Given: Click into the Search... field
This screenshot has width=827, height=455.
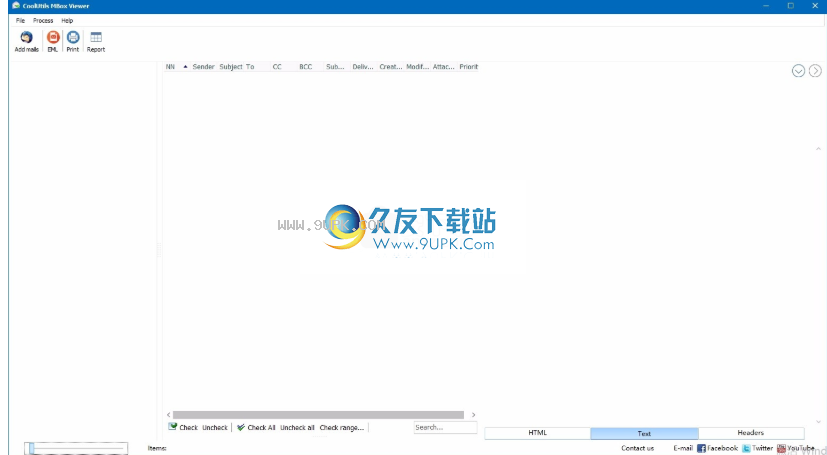Looking at the screenshot, I should tap(445, 428).
